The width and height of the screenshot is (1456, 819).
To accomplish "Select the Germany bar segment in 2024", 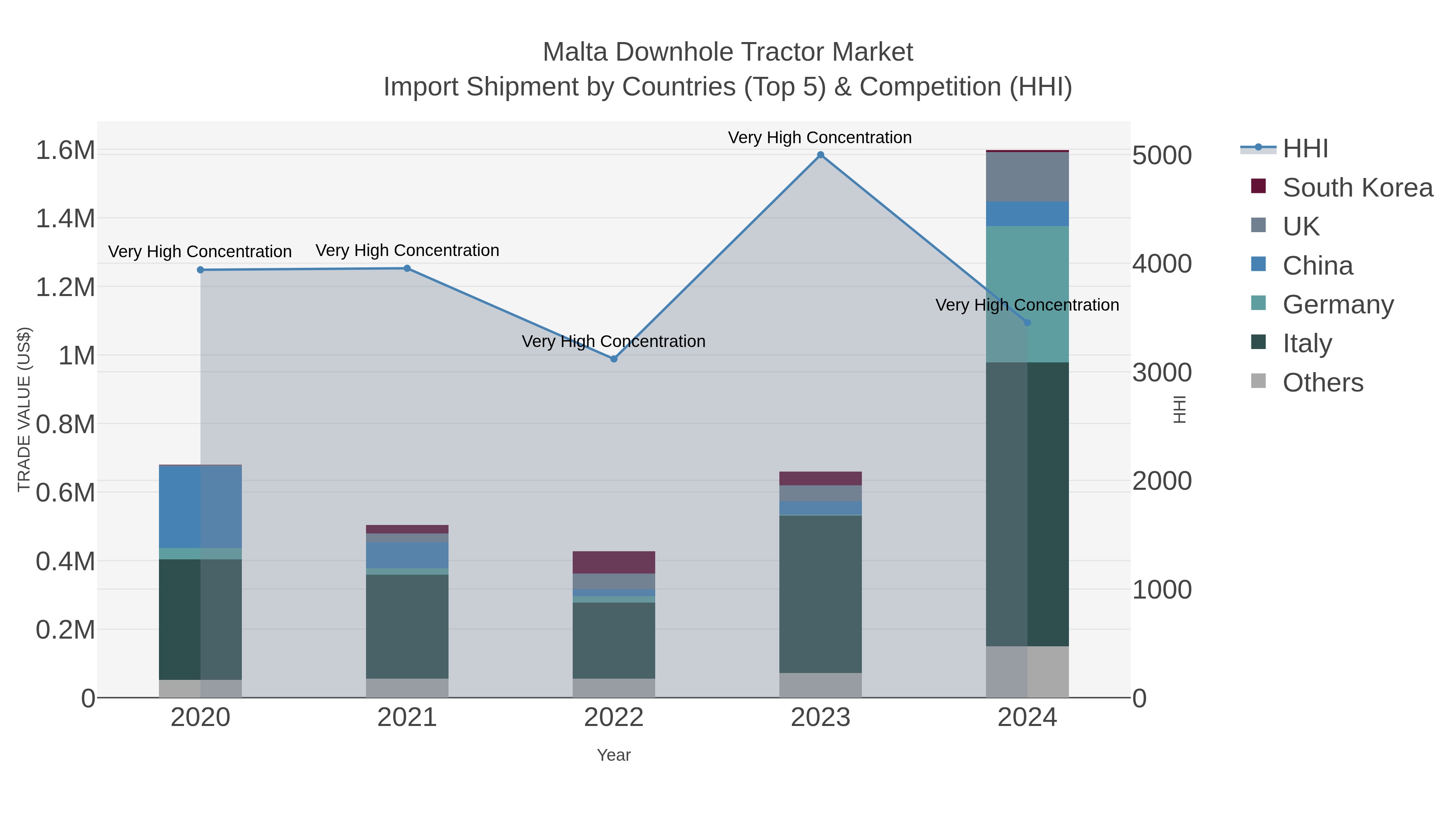I will tap(1028, 294).
